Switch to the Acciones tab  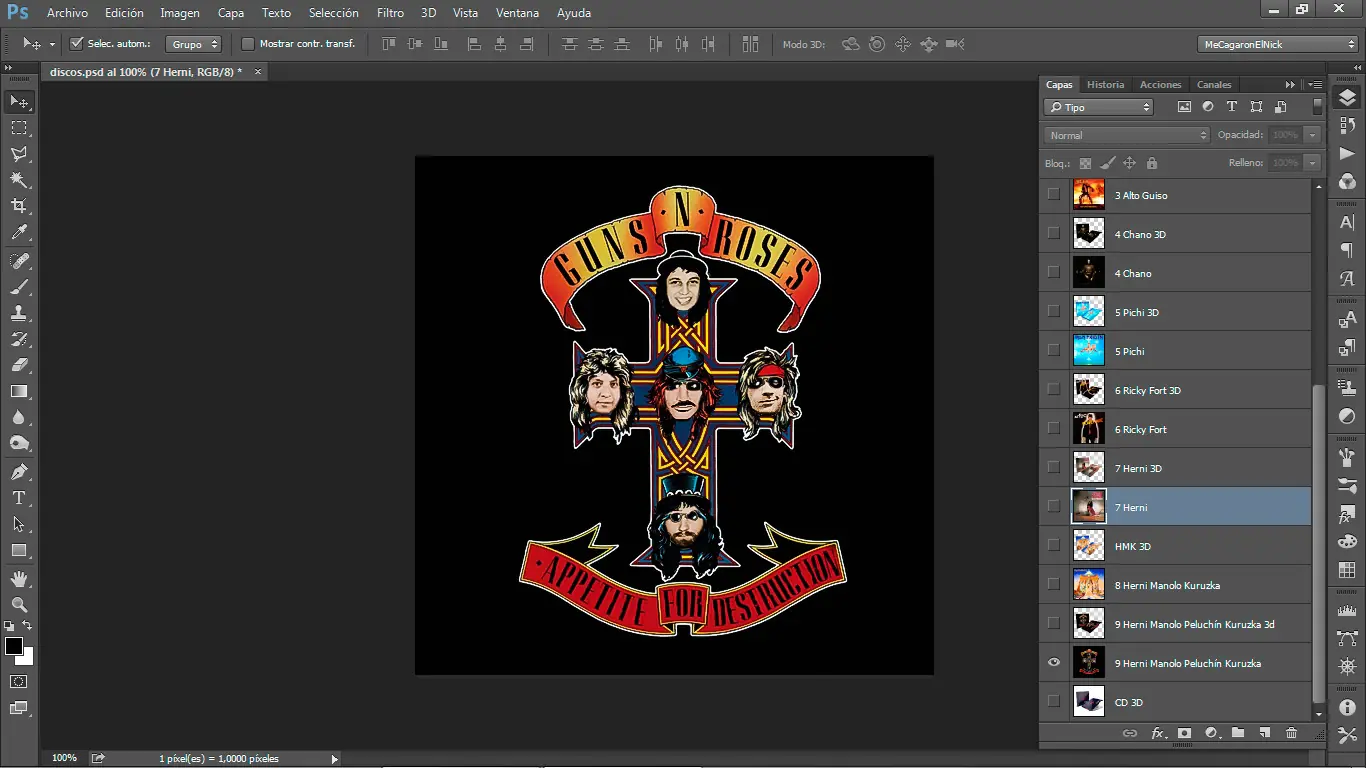coord(1161,85)
